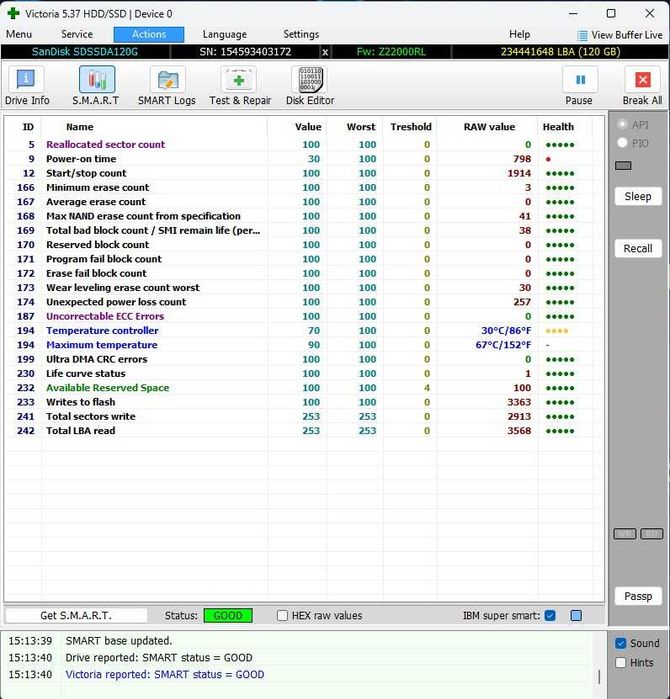Click the firmware Fw: Z22000RL label
Screen dimensions: 670x699
(391, 52)
